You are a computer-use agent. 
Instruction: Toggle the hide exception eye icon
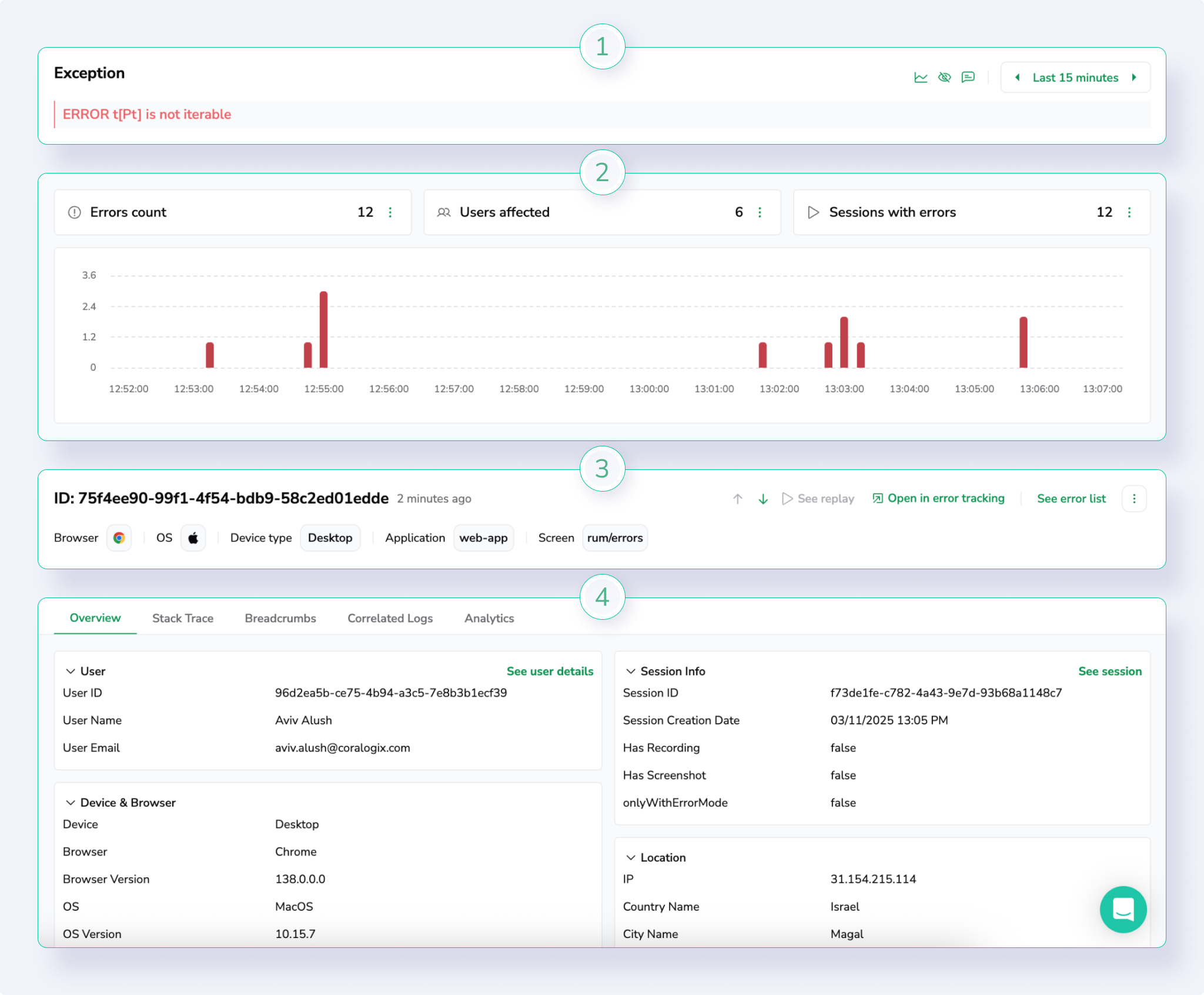pyautogui.click(x=945, y=77)
